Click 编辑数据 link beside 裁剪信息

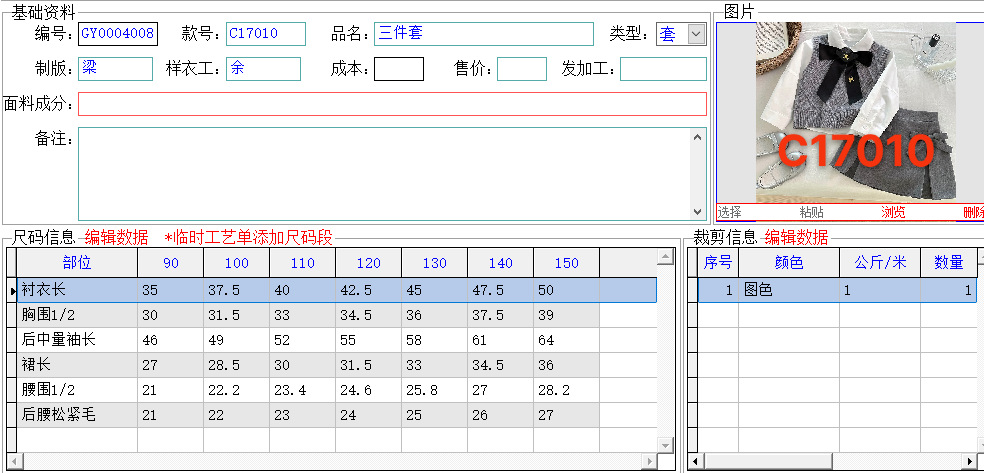(796, 238)
